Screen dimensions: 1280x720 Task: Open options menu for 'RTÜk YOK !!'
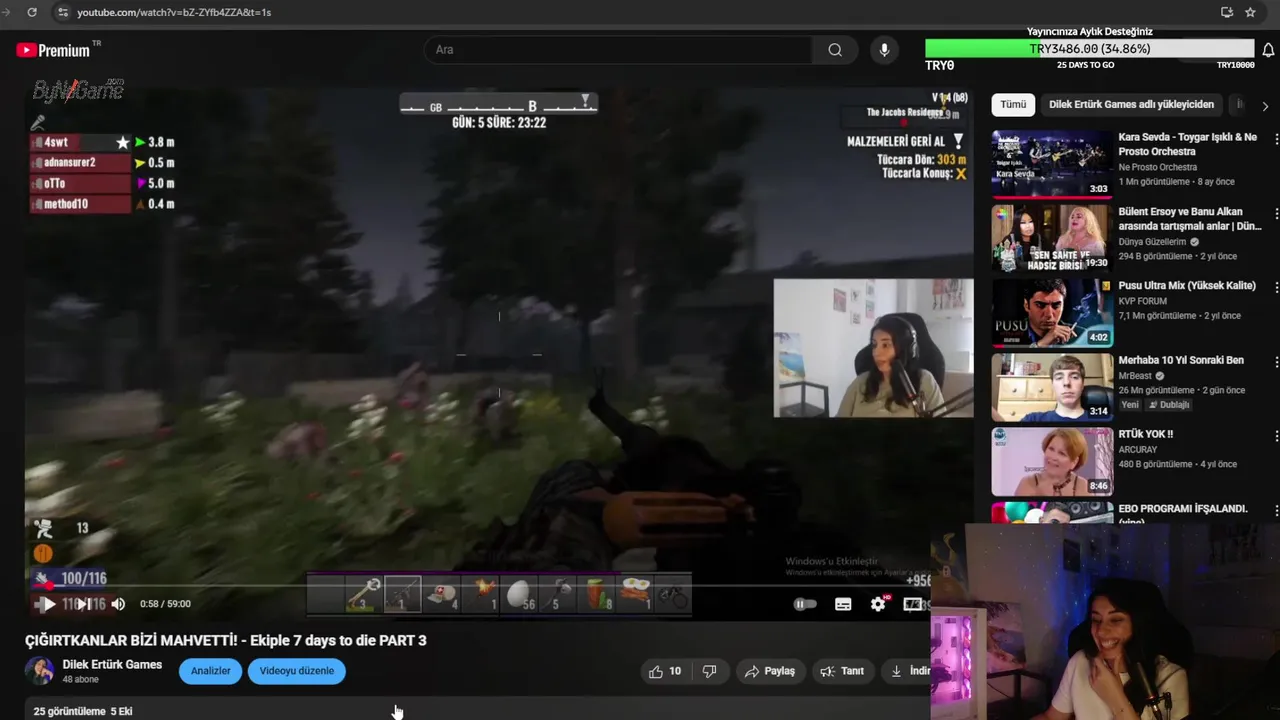(1276, 437)
